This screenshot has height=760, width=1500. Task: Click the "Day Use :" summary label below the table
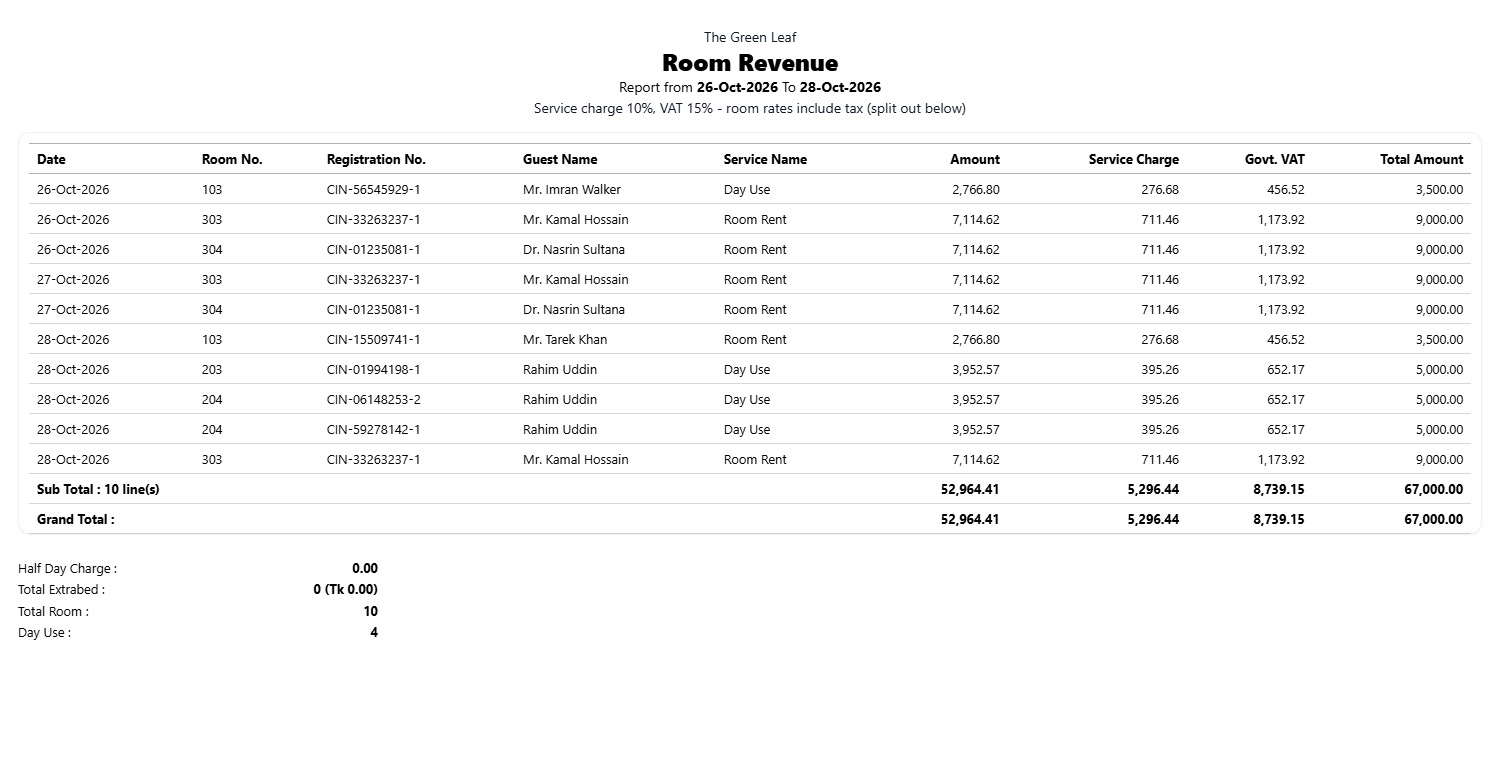click(x=44, y=632)
